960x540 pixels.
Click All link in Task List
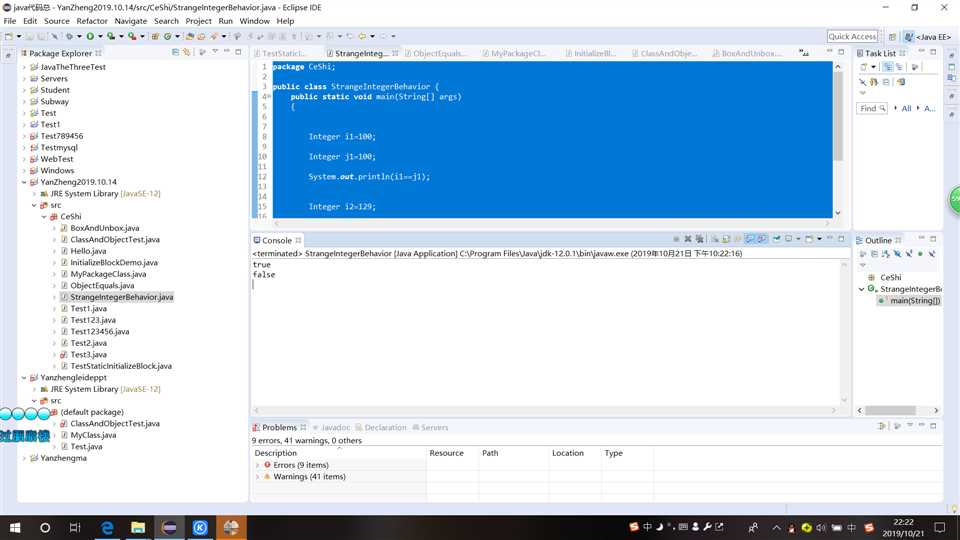point(906,108)
